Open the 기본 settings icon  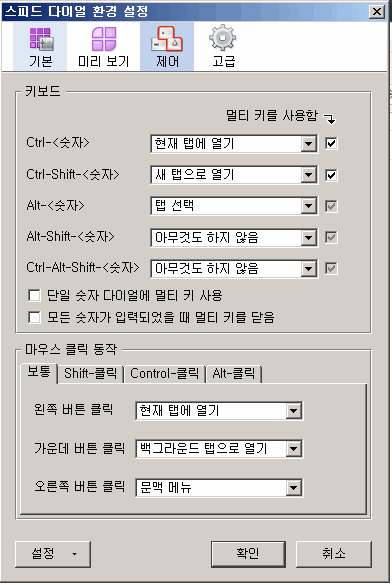click(x=40, y=47)
